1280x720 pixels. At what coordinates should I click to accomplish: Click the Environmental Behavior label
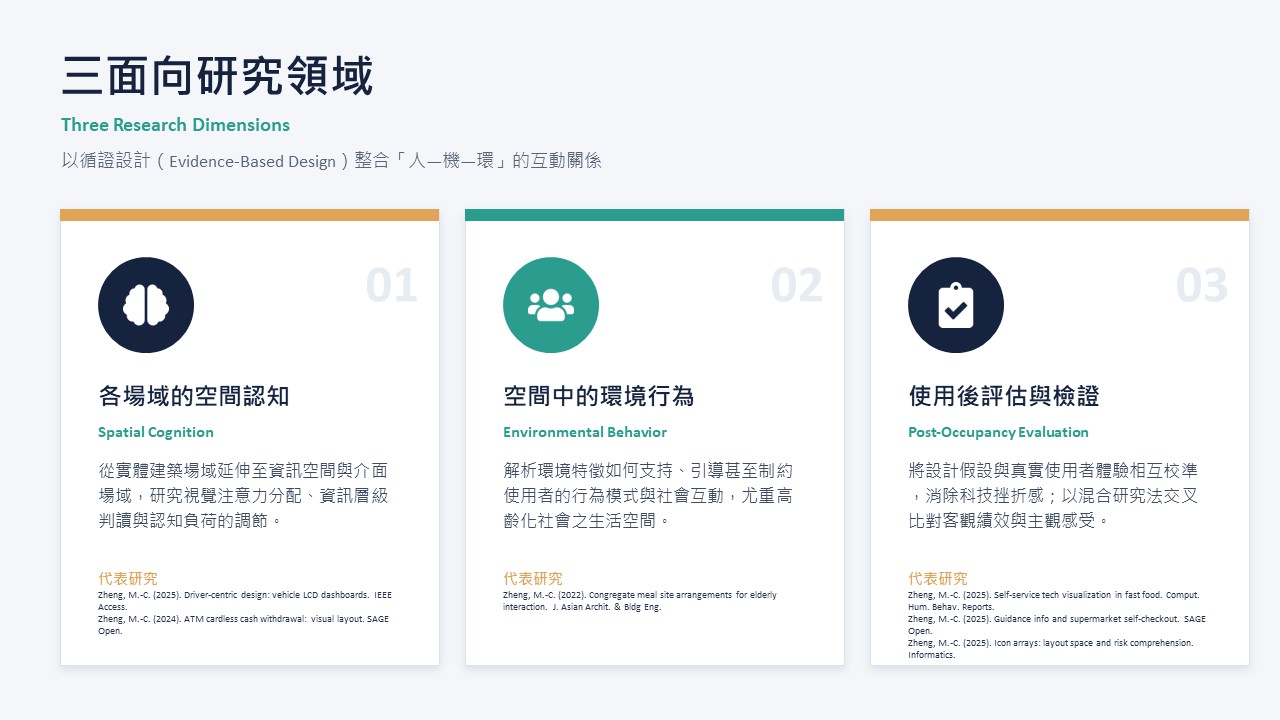[585, 432]
